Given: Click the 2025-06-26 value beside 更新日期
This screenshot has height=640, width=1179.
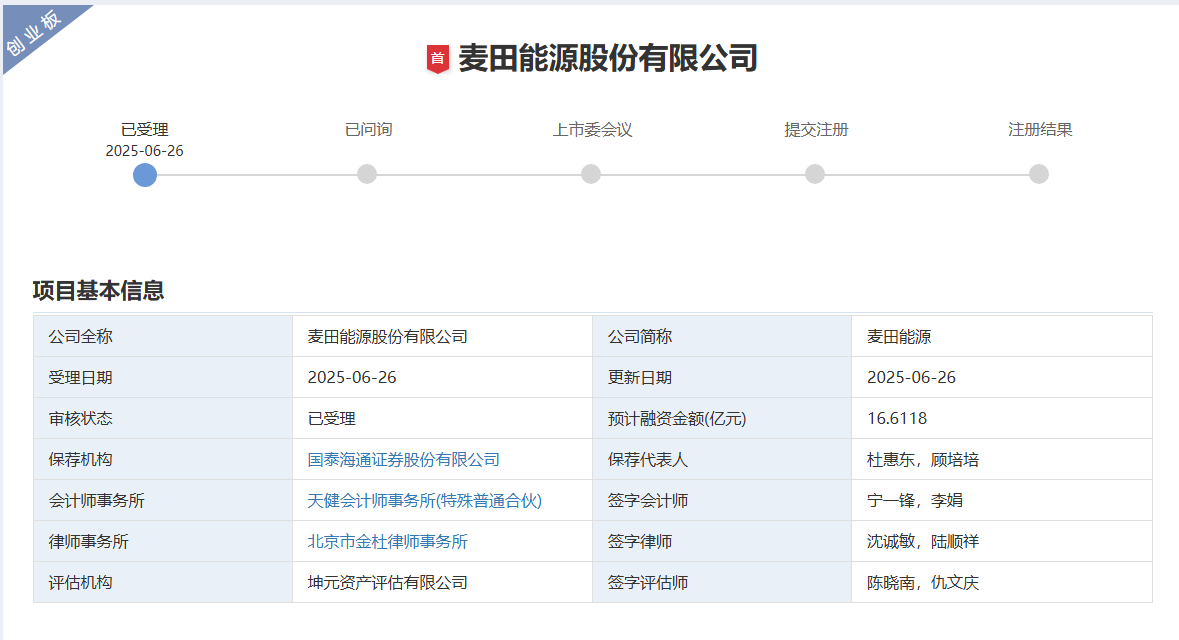Looking at the screenshot, I should [911, 378].
